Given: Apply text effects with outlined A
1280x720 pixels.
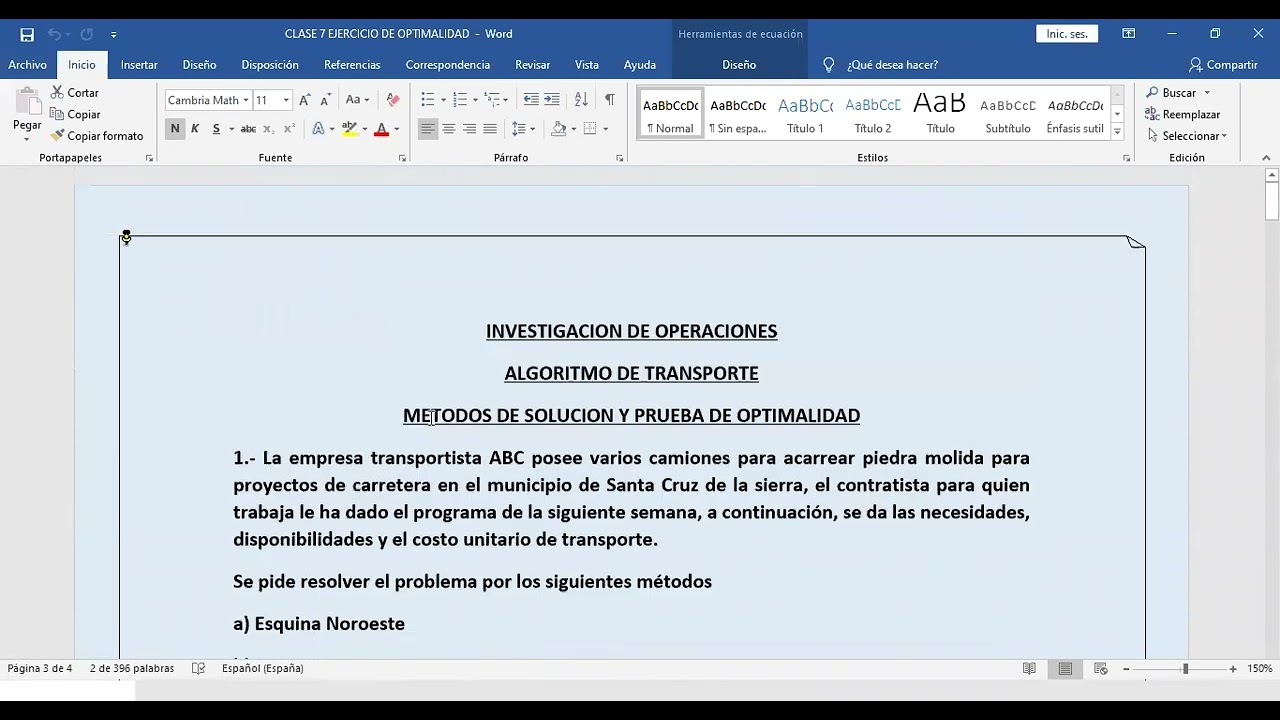Looking at the screenshot, I should click(318, 129).
